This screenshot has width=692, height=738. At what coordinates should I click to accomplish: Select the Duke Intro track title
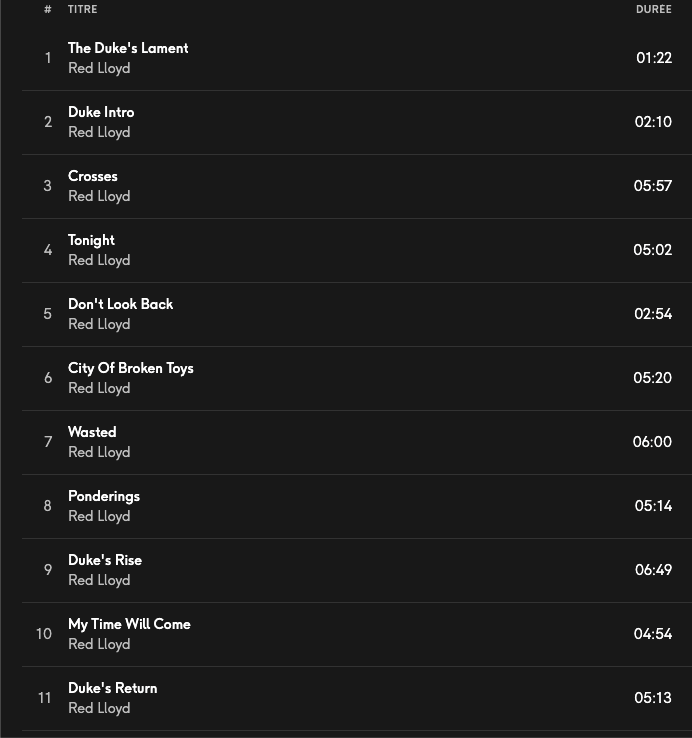101,112
